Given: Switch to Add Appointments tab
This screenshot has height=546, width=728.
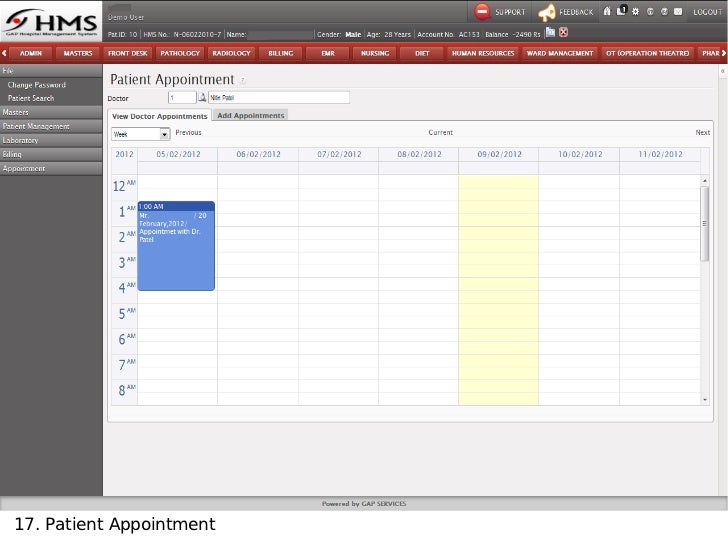Looking at the screenshot, I should (x=251, y=115).
